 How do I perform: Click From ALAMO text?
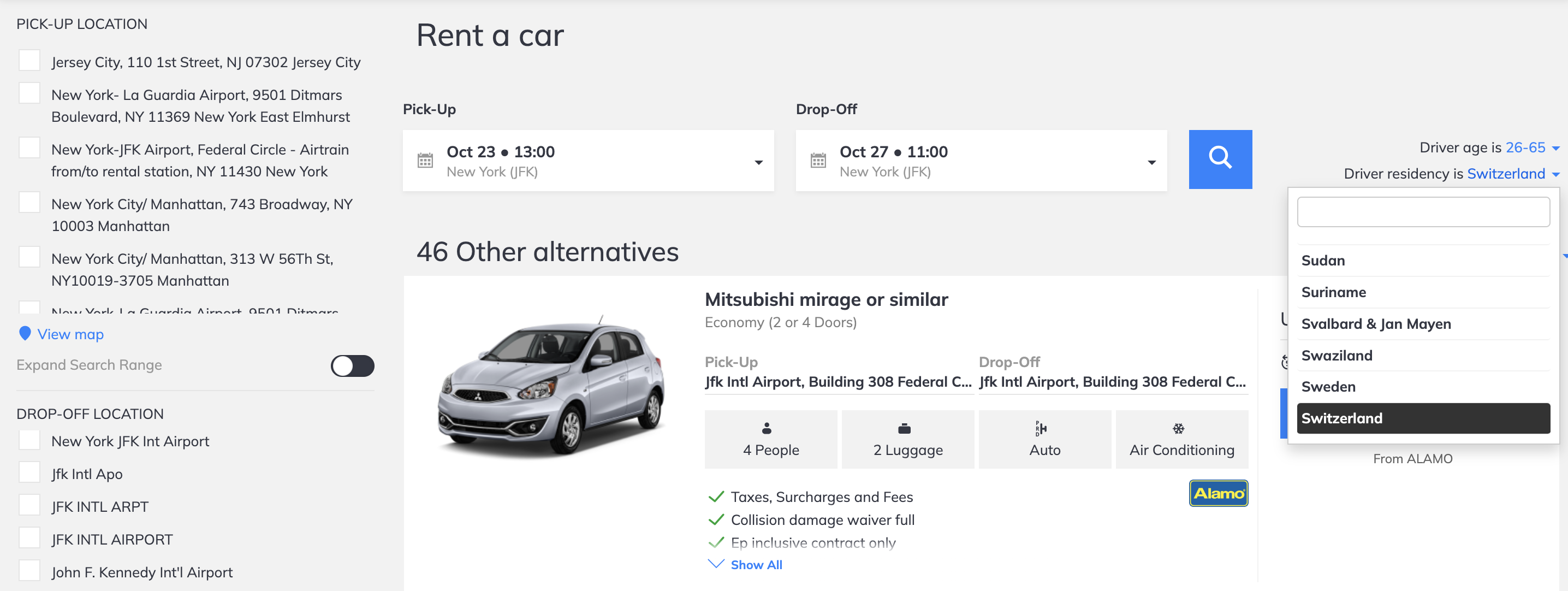1412,459
